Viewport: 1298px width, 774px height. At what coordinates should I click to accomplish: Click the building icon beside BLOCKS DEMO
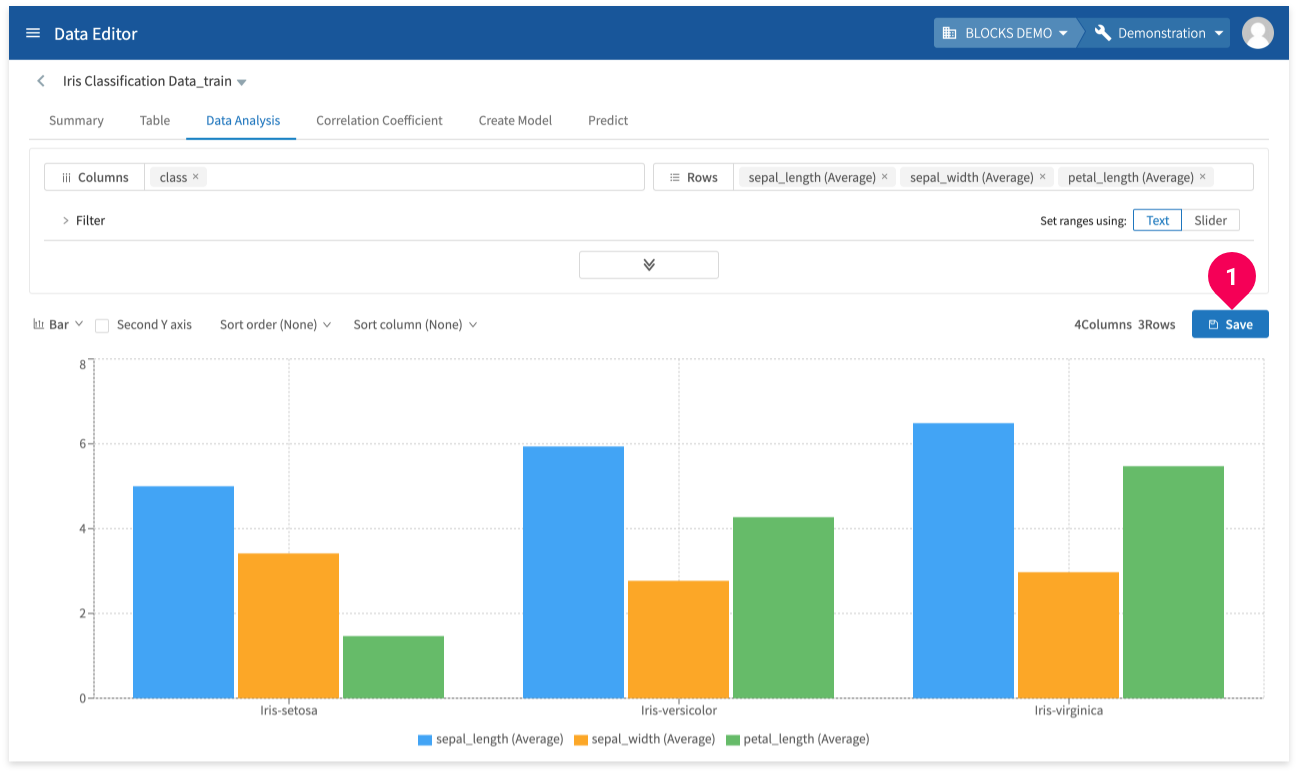coord(950,33)
